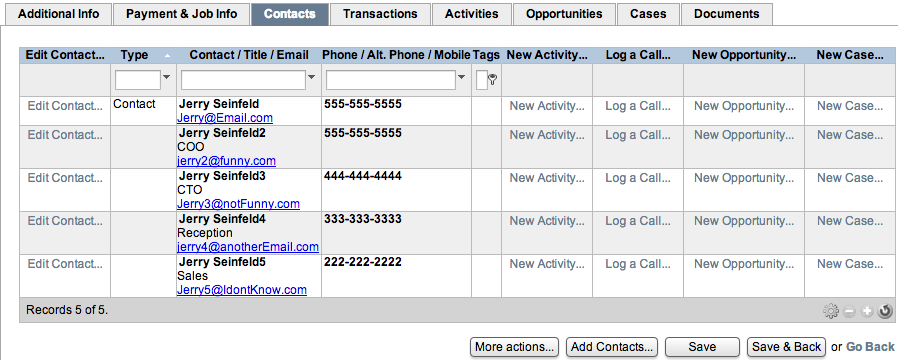
Task: Open the Type filter dropdown arrow
Action: [x=167, y=77]
